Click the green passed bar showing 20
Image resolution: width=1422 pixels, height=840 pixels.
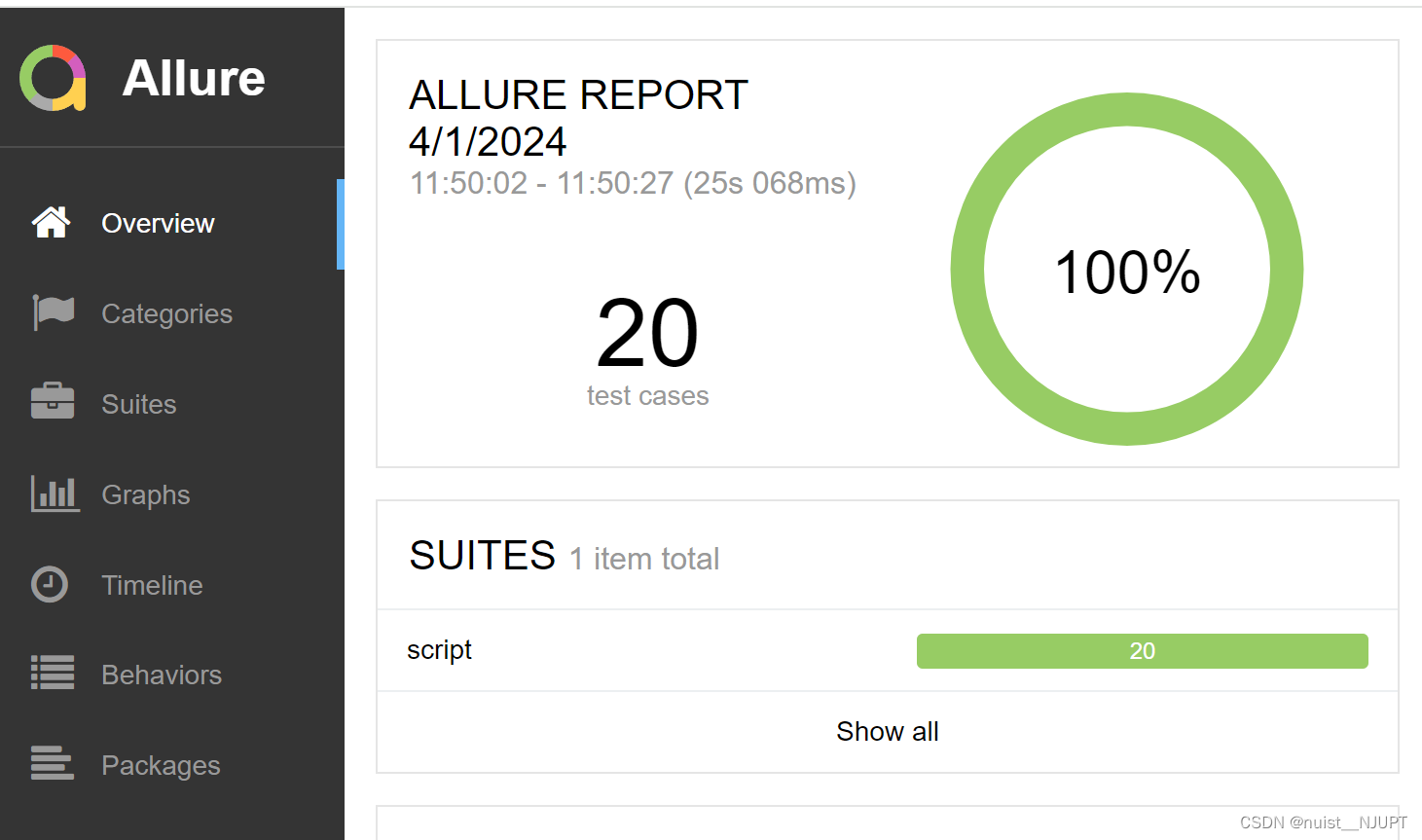(1142, 651)
